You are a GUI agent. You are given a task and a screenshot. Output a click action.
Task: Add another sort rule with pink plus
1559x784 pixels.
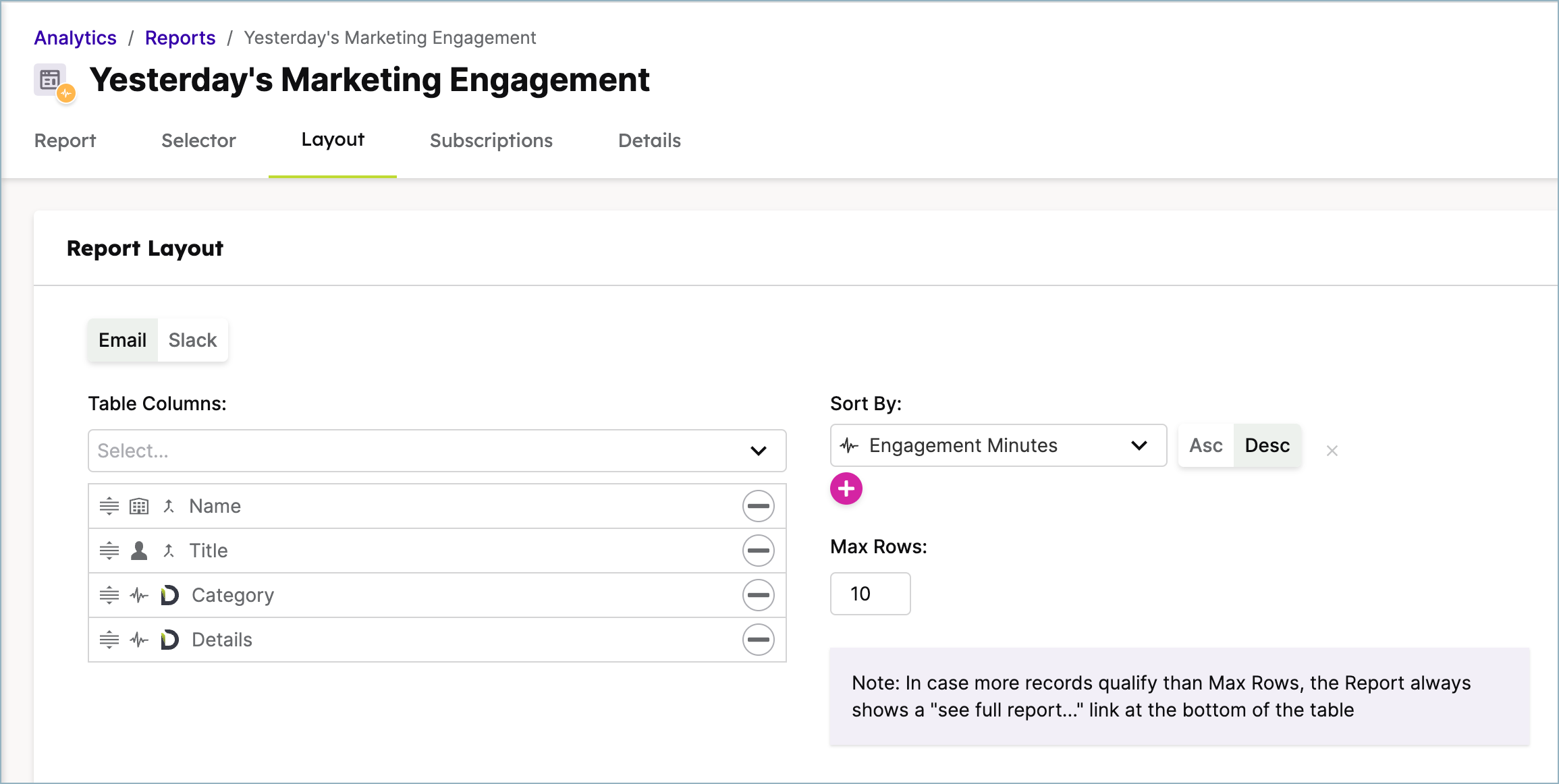coord(846,488)
